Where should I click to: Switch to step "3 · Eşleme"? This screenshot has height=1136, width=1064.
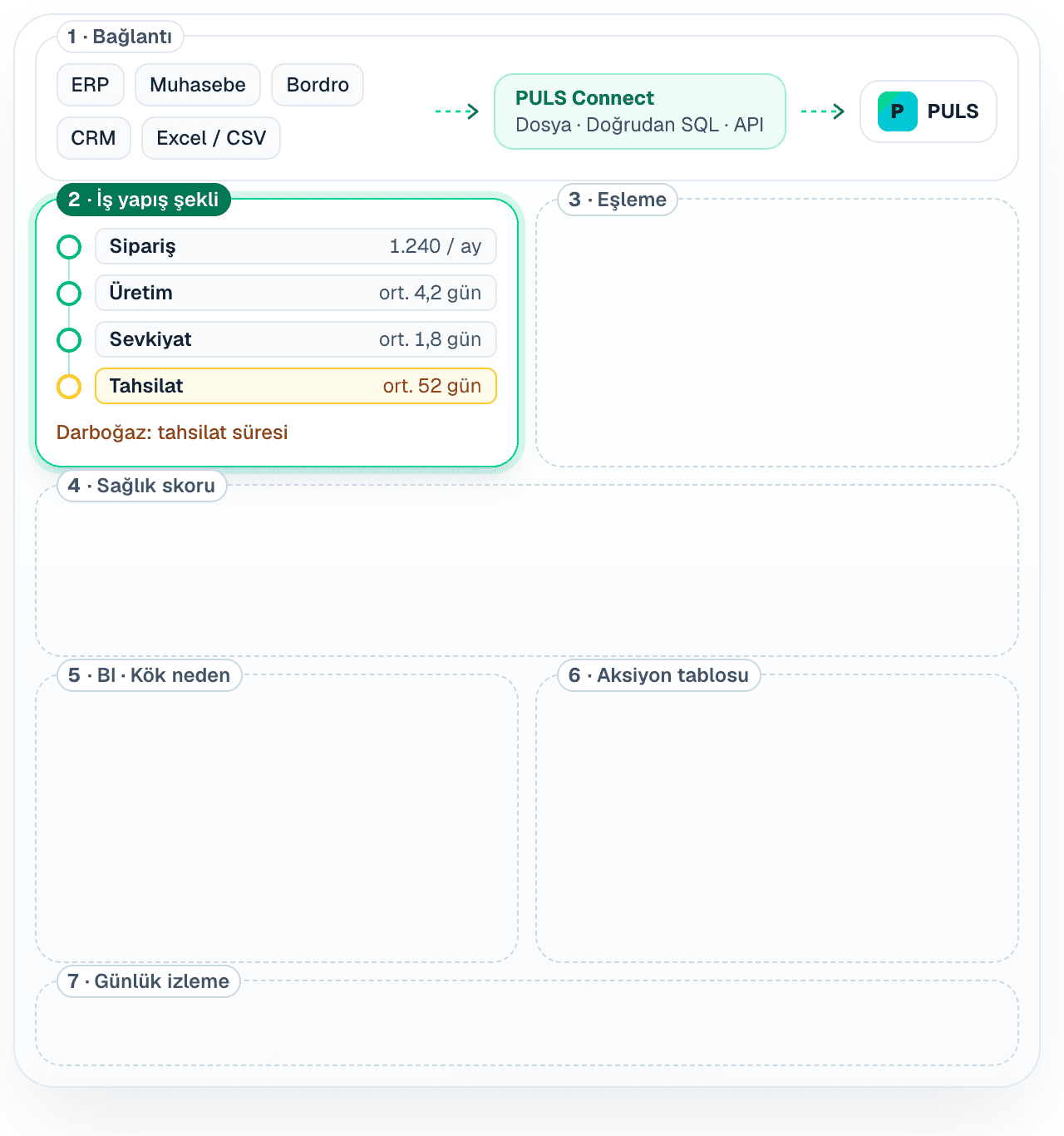(x=618, y=200)
